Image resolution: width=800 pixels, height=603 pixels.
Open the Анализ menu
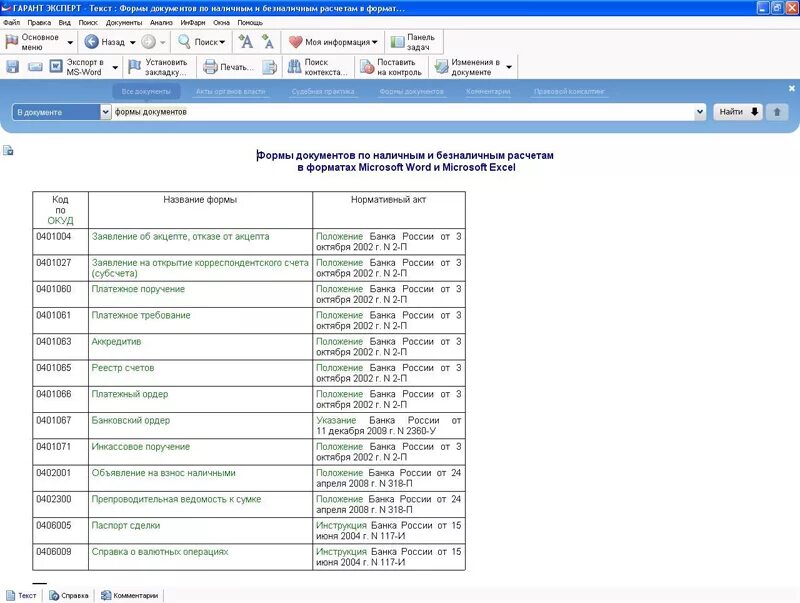click(161, 22)
